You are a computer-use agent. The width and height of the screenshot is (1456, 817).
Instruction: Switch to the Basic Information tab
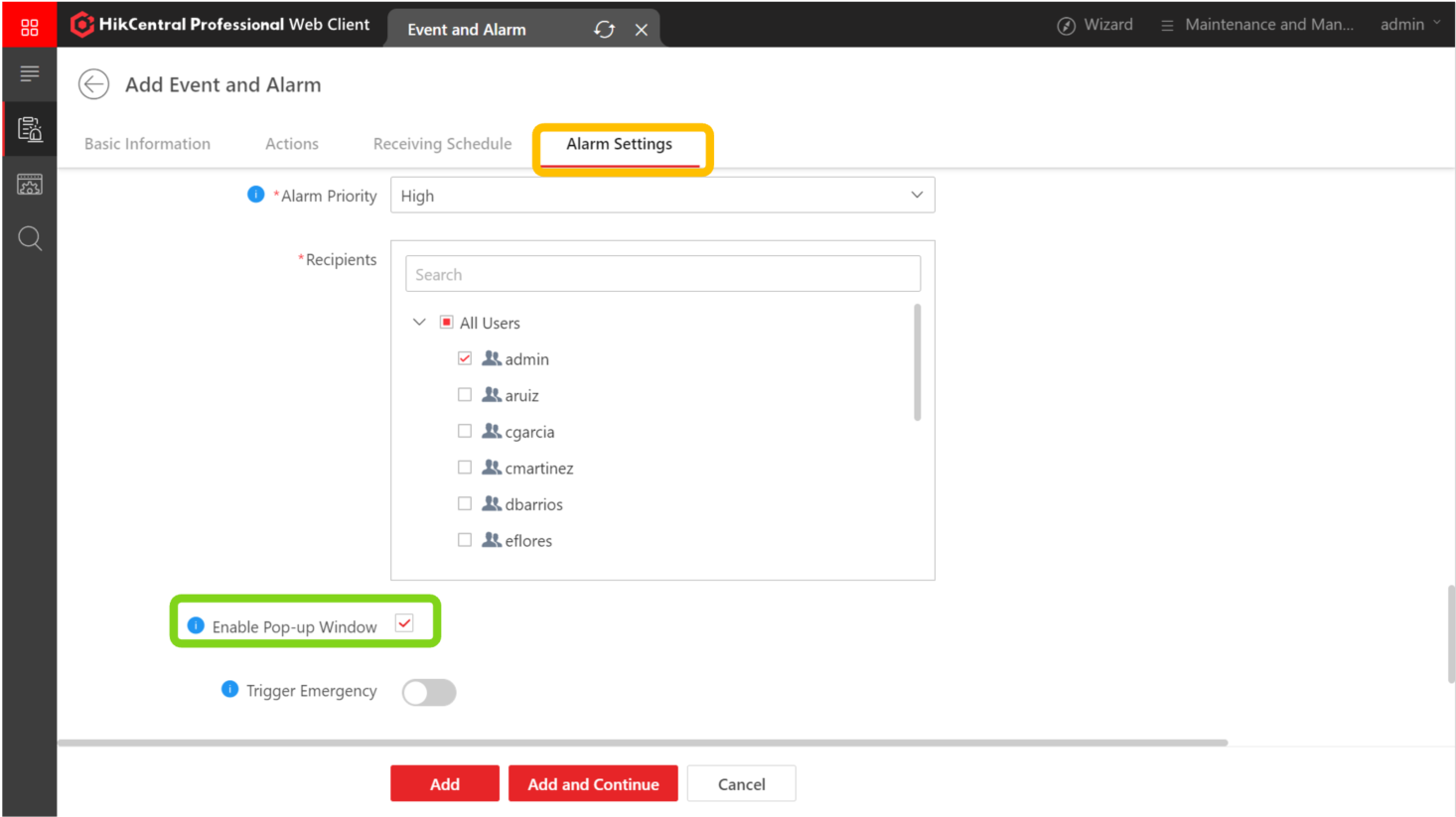[x=147, y=144]
